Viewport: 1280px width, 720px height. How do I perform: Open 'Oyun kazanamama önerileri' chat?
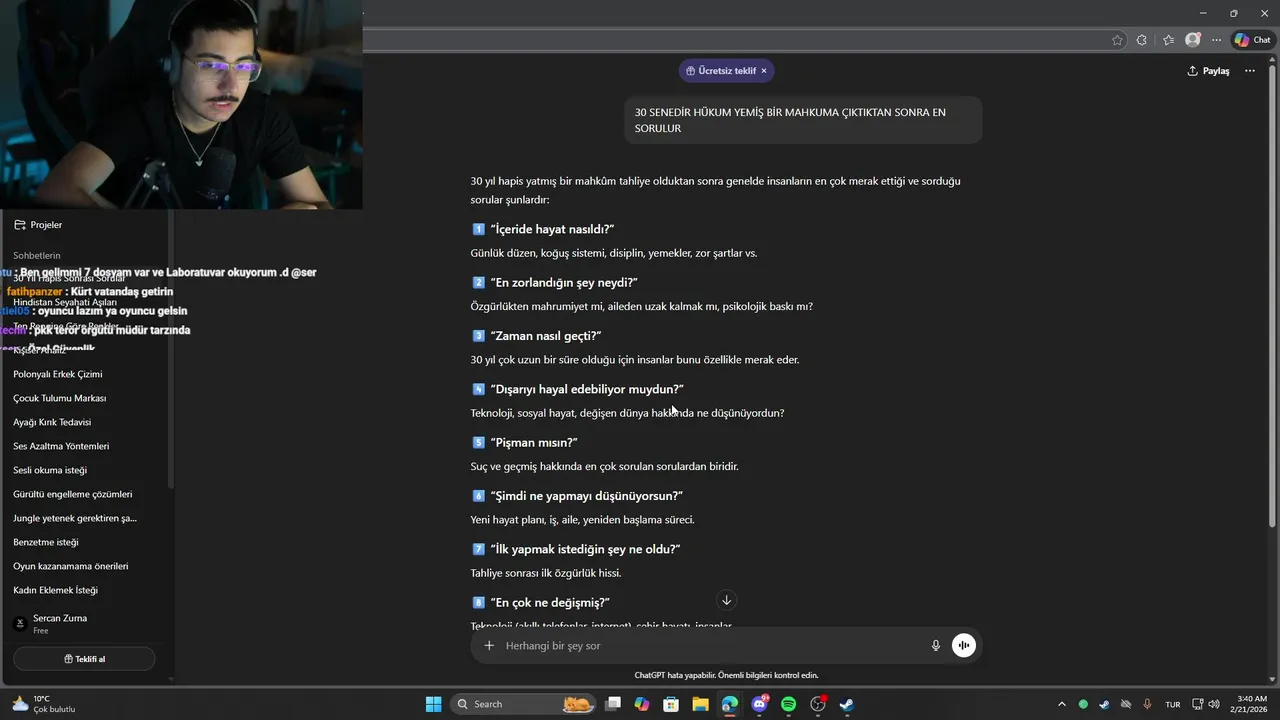point(71,566)
